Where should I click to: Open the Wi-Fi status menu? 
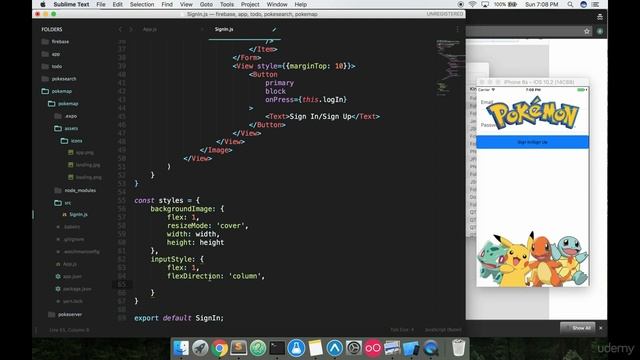click(x=472, y=4)
